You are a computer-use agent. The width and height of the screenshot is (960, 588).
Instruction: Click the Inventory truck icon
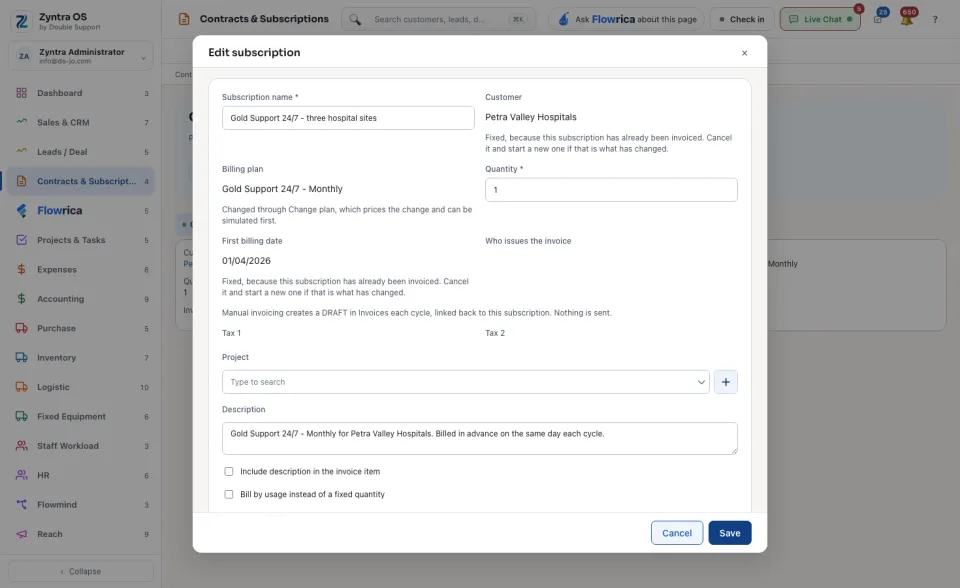21,358
